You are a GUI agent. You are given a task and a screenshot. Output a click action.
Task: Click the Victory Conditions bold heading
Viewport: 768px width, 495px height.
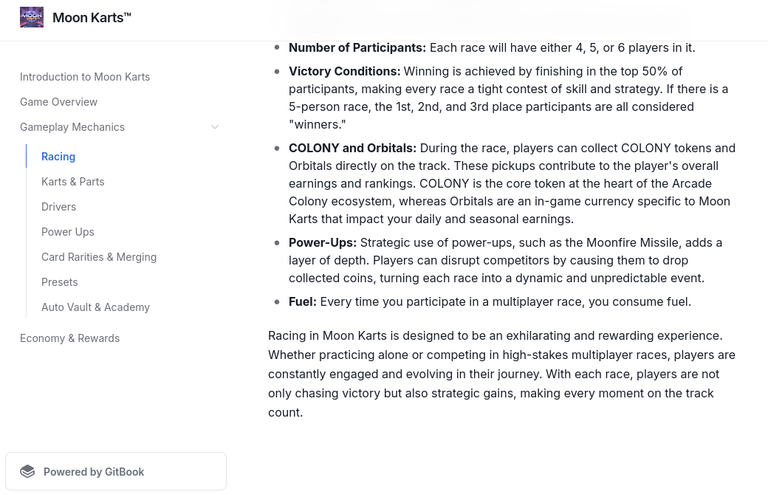344,71
